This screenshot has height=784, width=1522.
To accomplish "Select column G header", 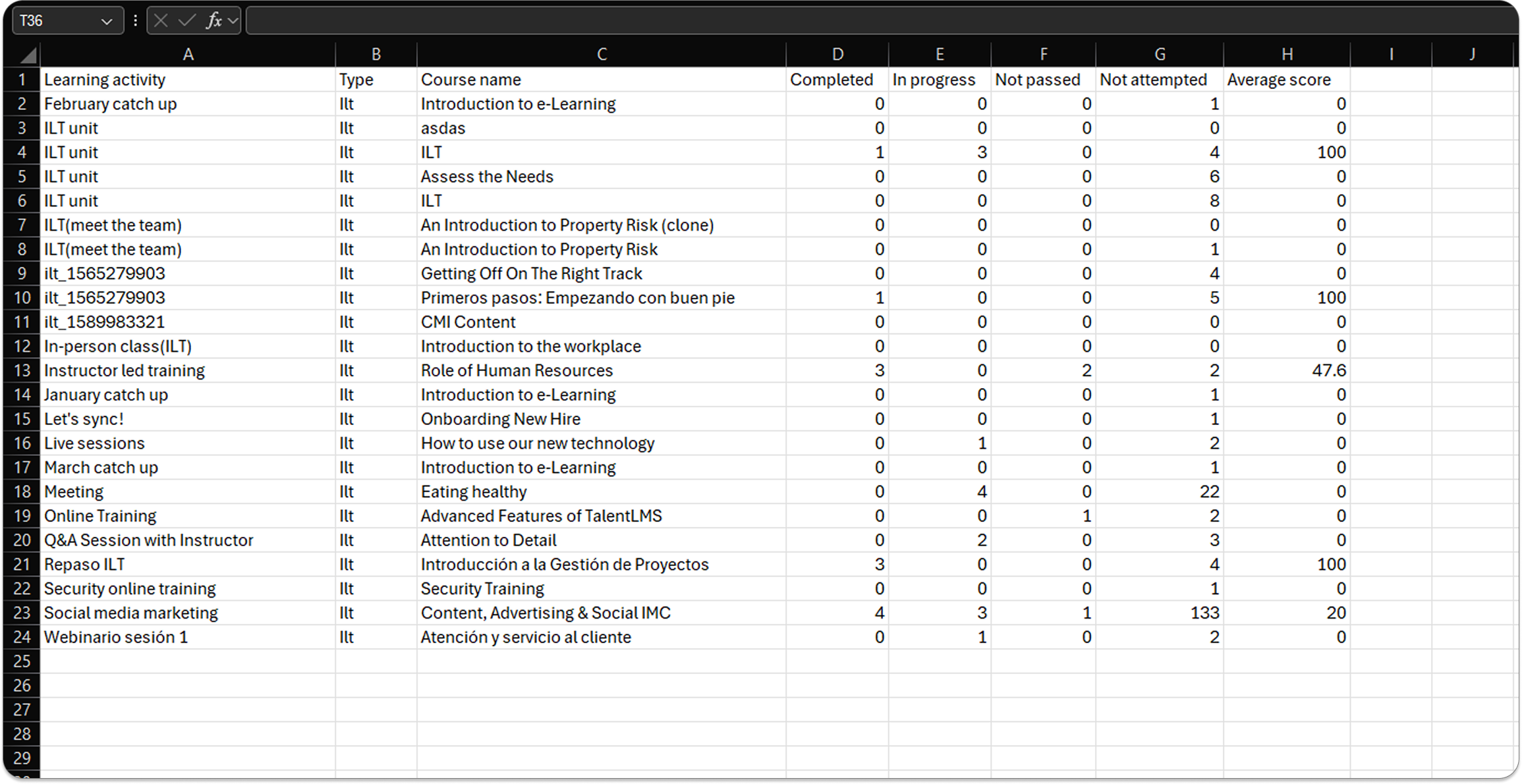I will (x=1160, y=55).
